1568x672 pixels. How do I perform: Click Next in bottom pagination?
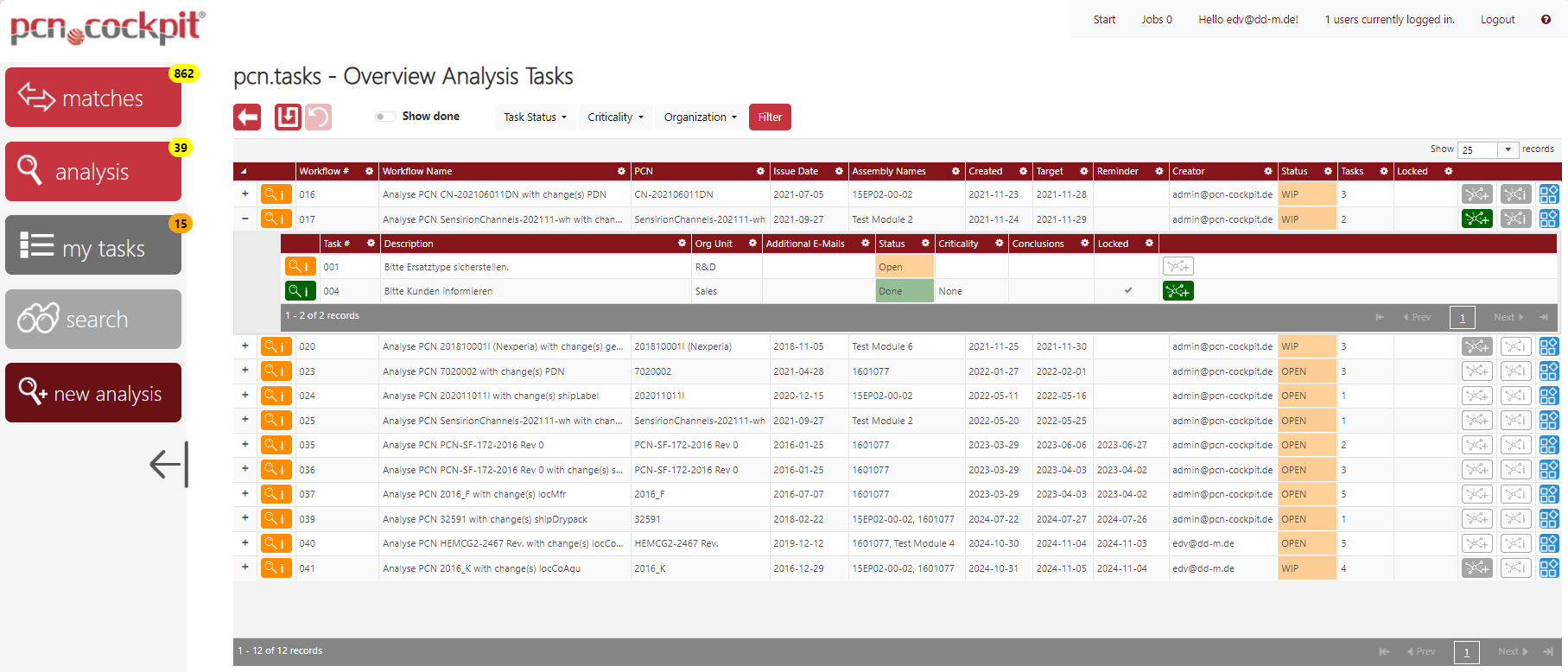[1513, 651]
